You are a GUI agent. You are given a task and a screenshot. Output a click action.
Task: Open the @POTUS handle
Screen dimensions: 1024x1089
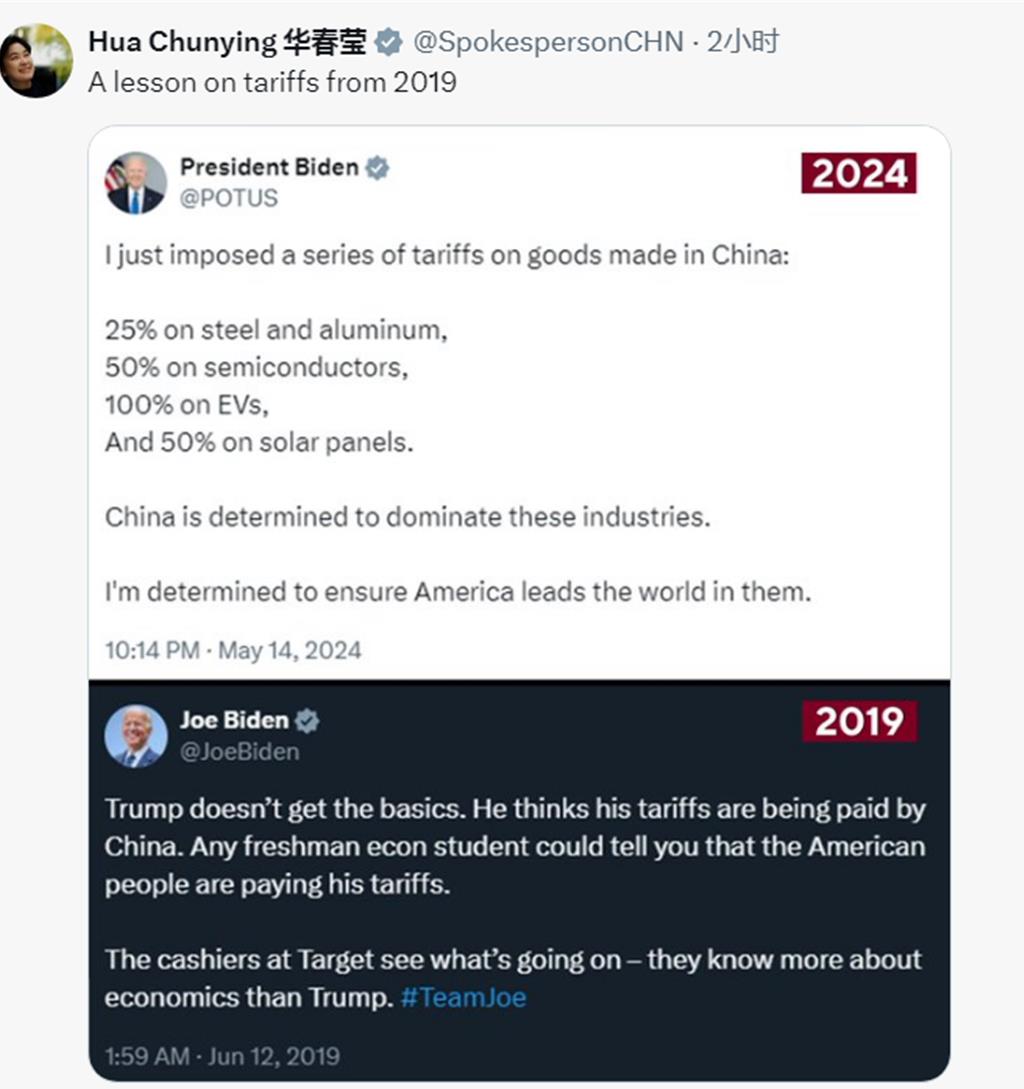tap(228, 197)
